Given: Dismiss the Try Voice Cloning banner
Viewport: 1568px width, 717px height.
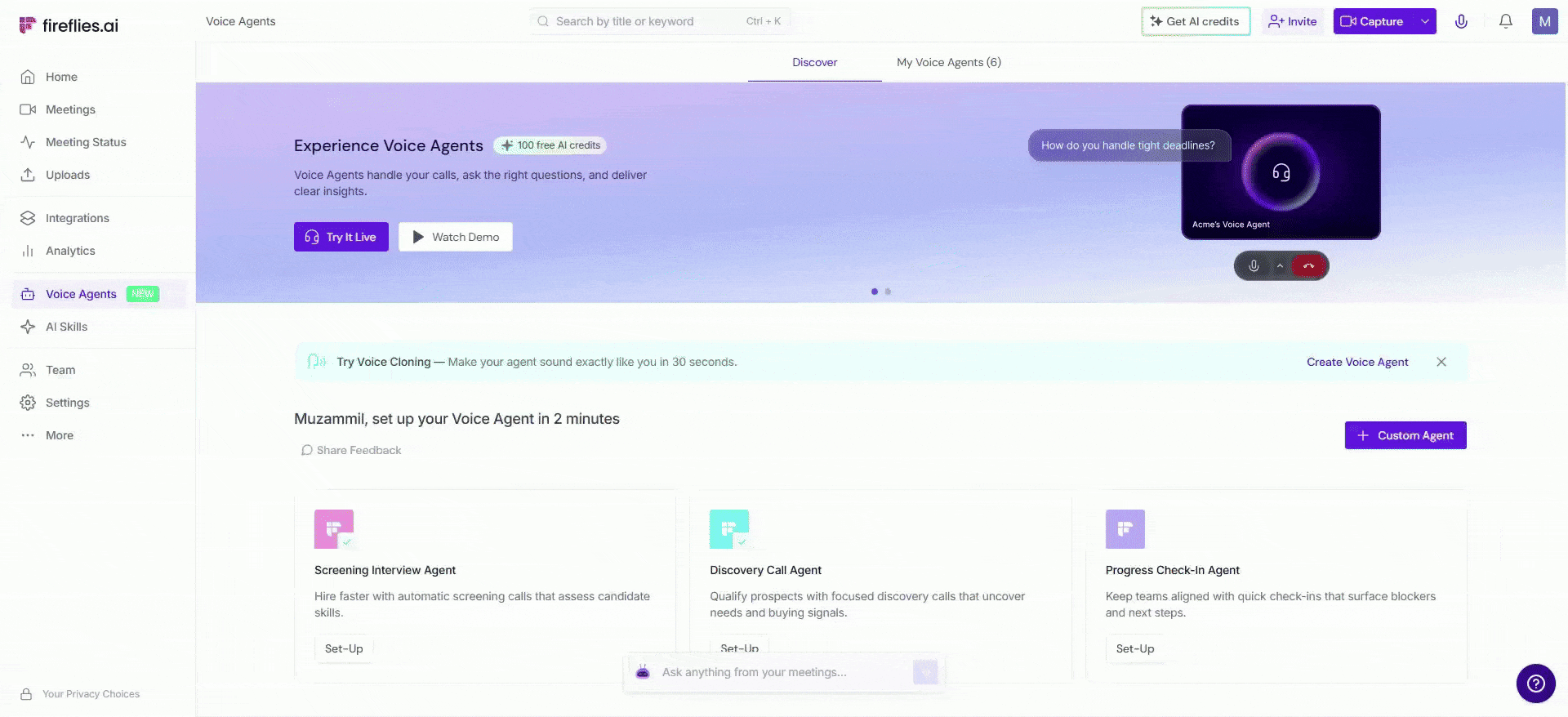Looking at the screenshot, I should [x=1441, y=362].
